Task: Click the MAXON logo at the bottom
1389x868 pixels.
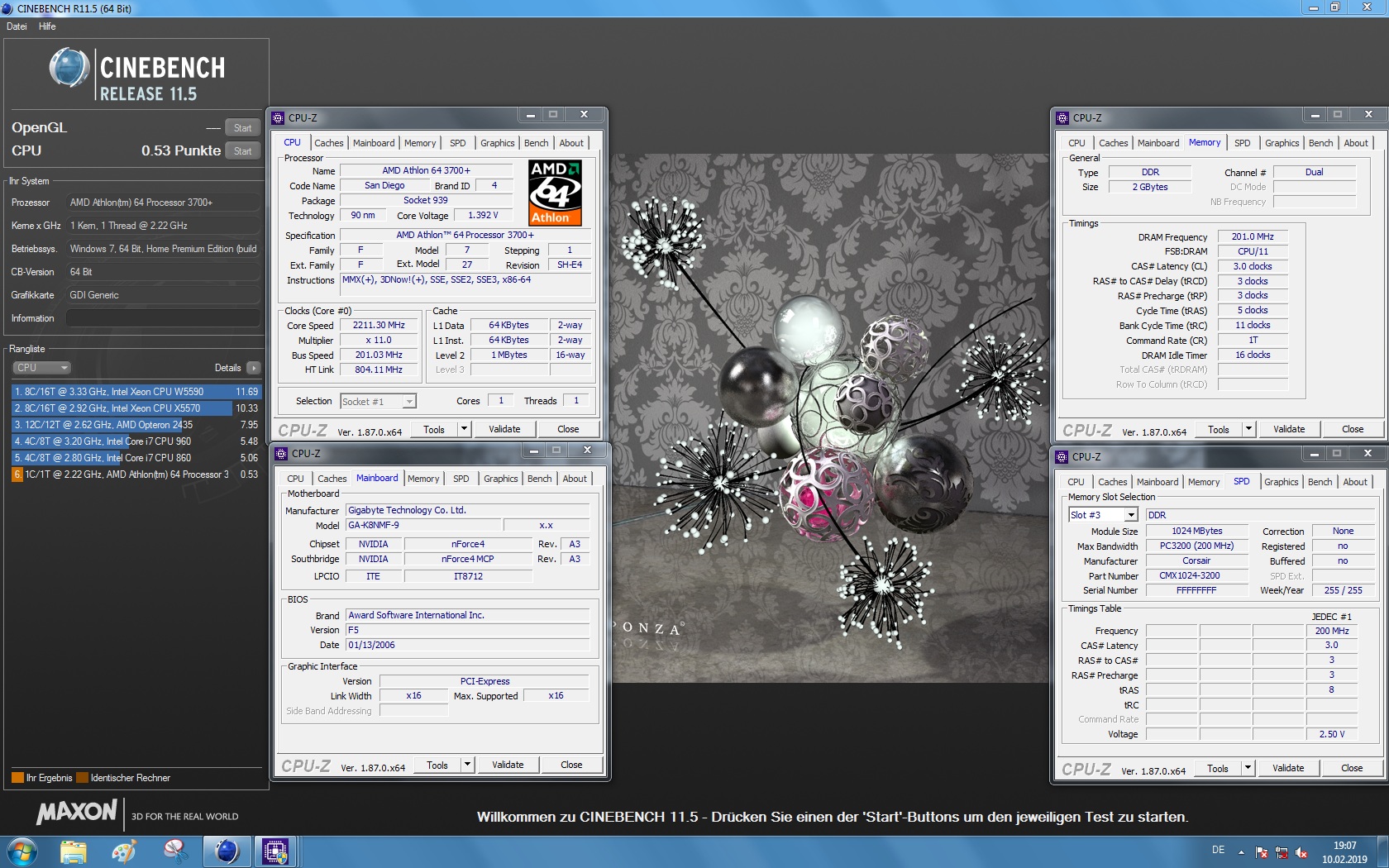Action: [x=77, y=813]
